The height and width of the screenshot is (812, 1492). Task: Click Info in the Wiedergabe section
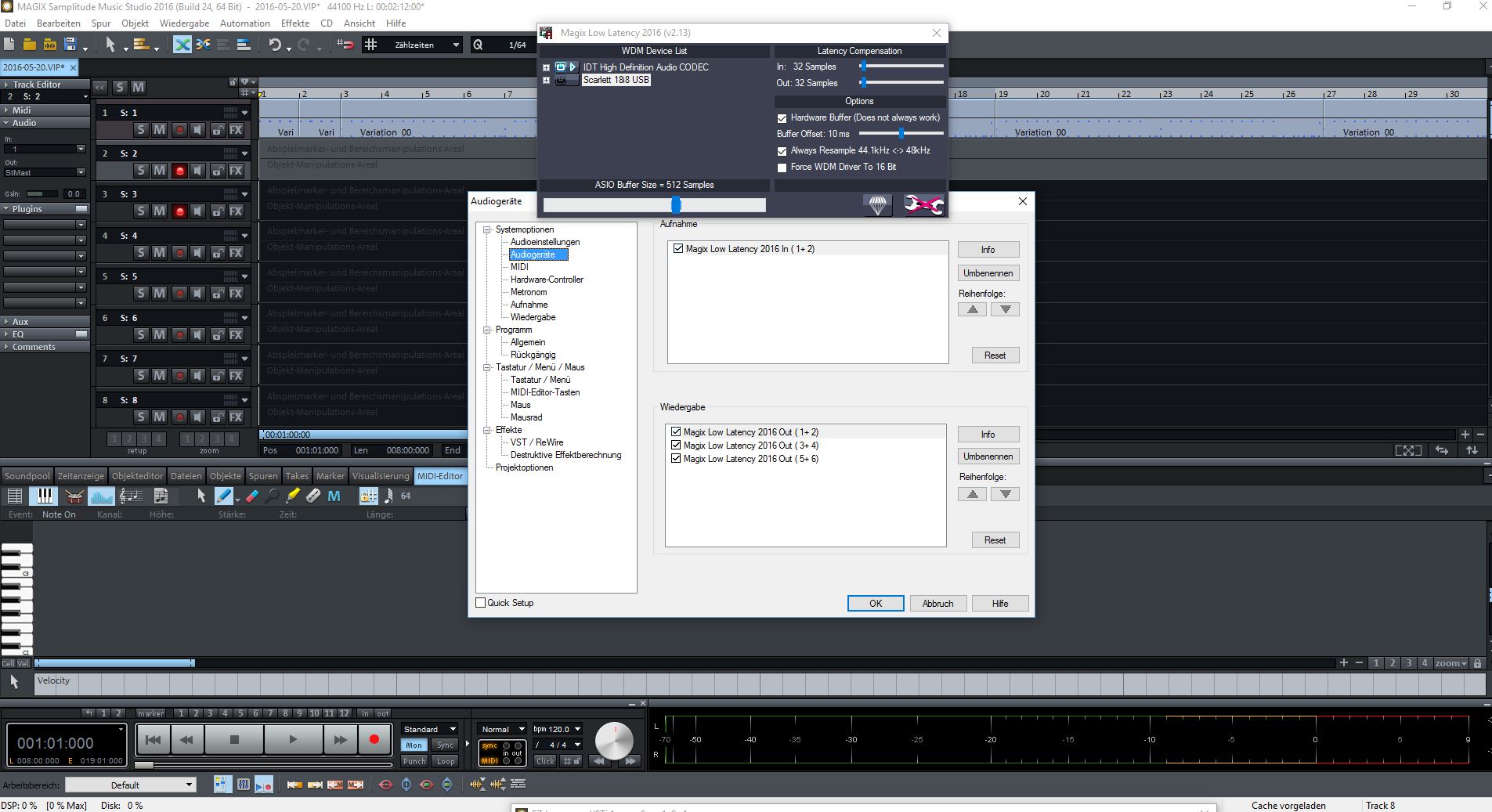click(988, 435)
